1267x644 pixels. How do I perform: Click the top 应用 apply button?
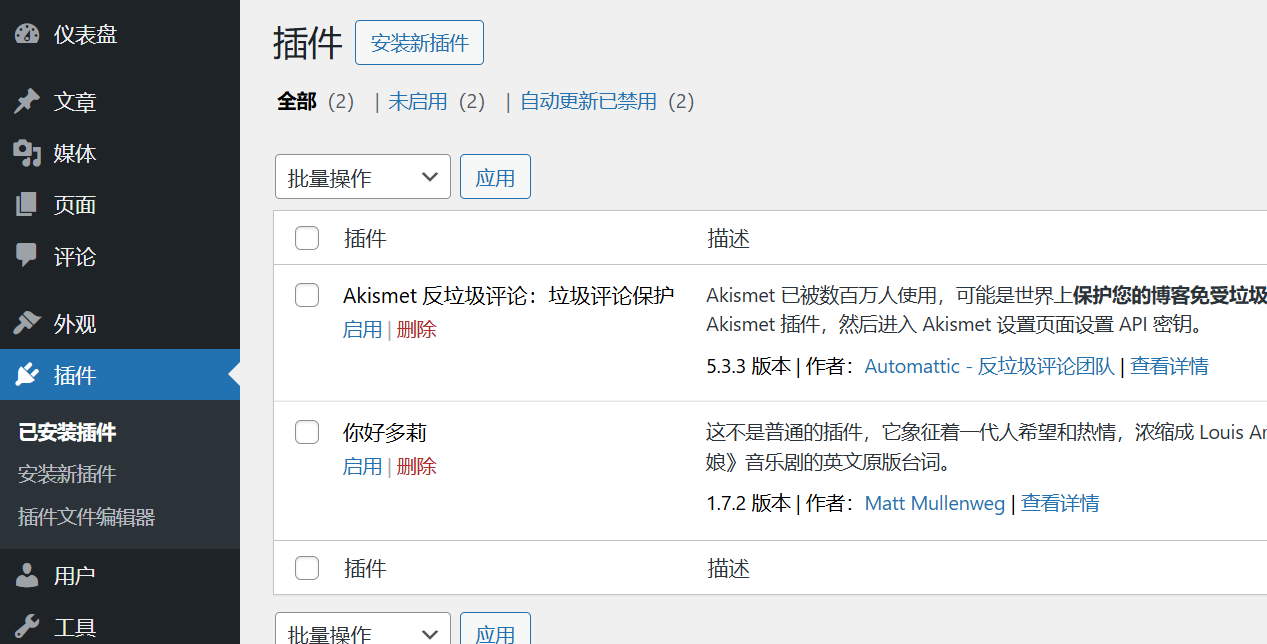point(495,176)
